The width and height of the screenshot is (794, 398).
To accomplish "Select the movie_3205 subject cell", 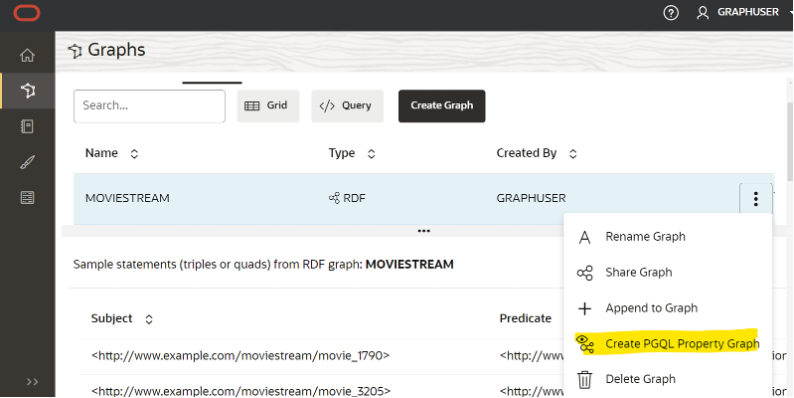I will click(x=241, y=391).
